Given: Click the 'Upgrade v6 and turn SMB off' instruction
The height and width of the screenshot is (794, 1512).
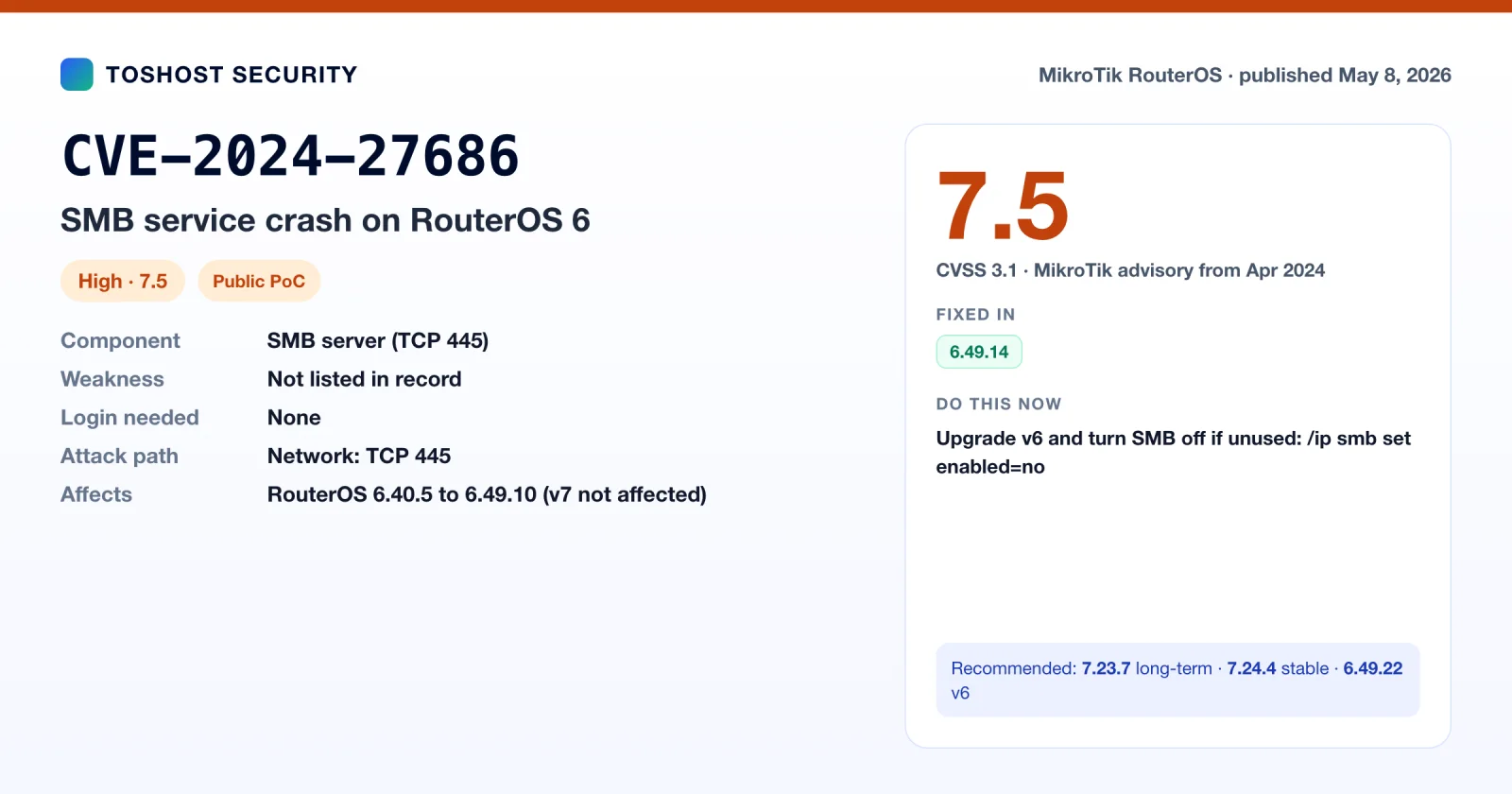Looking at the screenshot, I should (x=1174, y=453).
